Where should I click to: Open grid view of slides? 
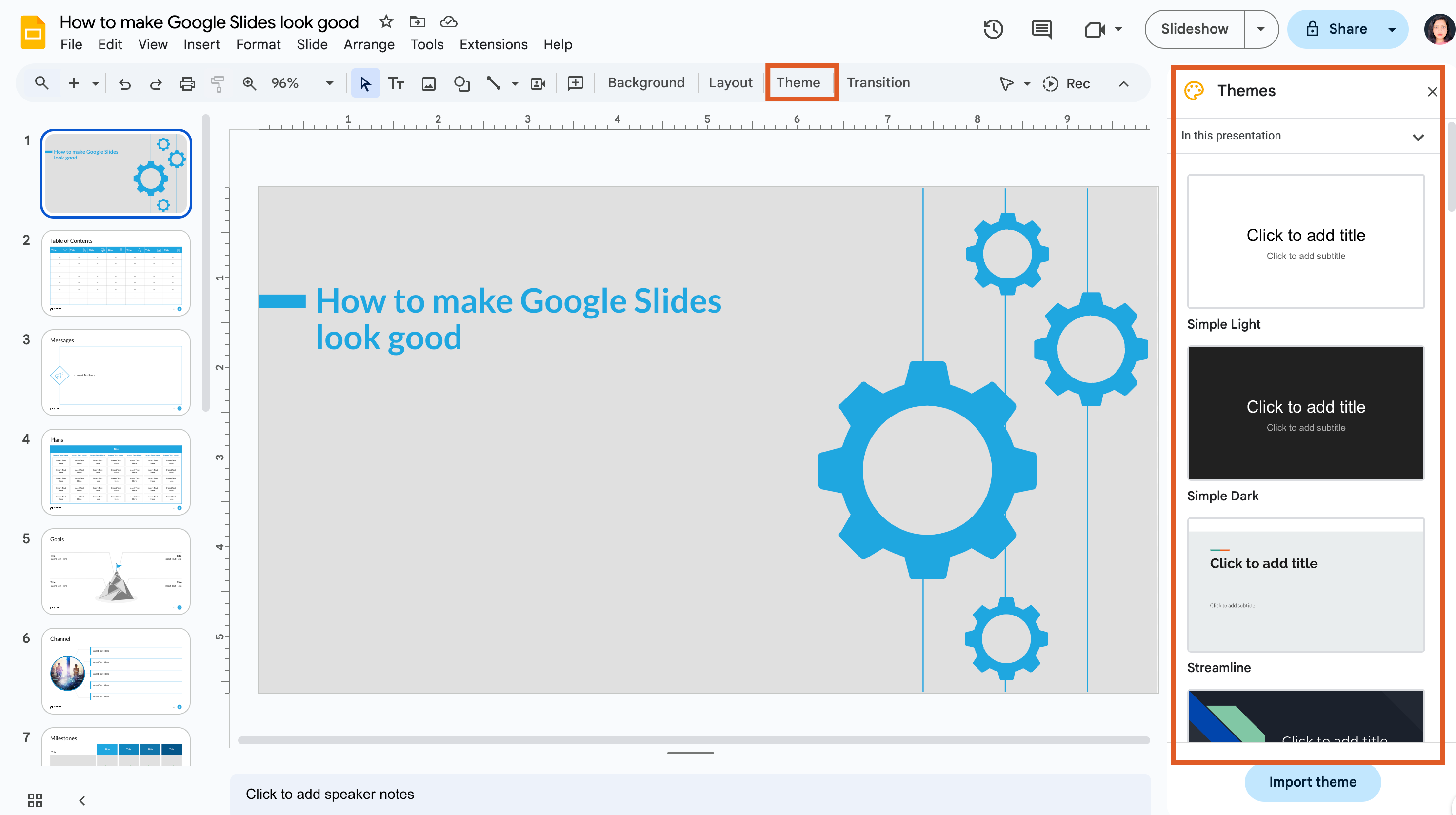pyautogui.click(x=35, y=800)
